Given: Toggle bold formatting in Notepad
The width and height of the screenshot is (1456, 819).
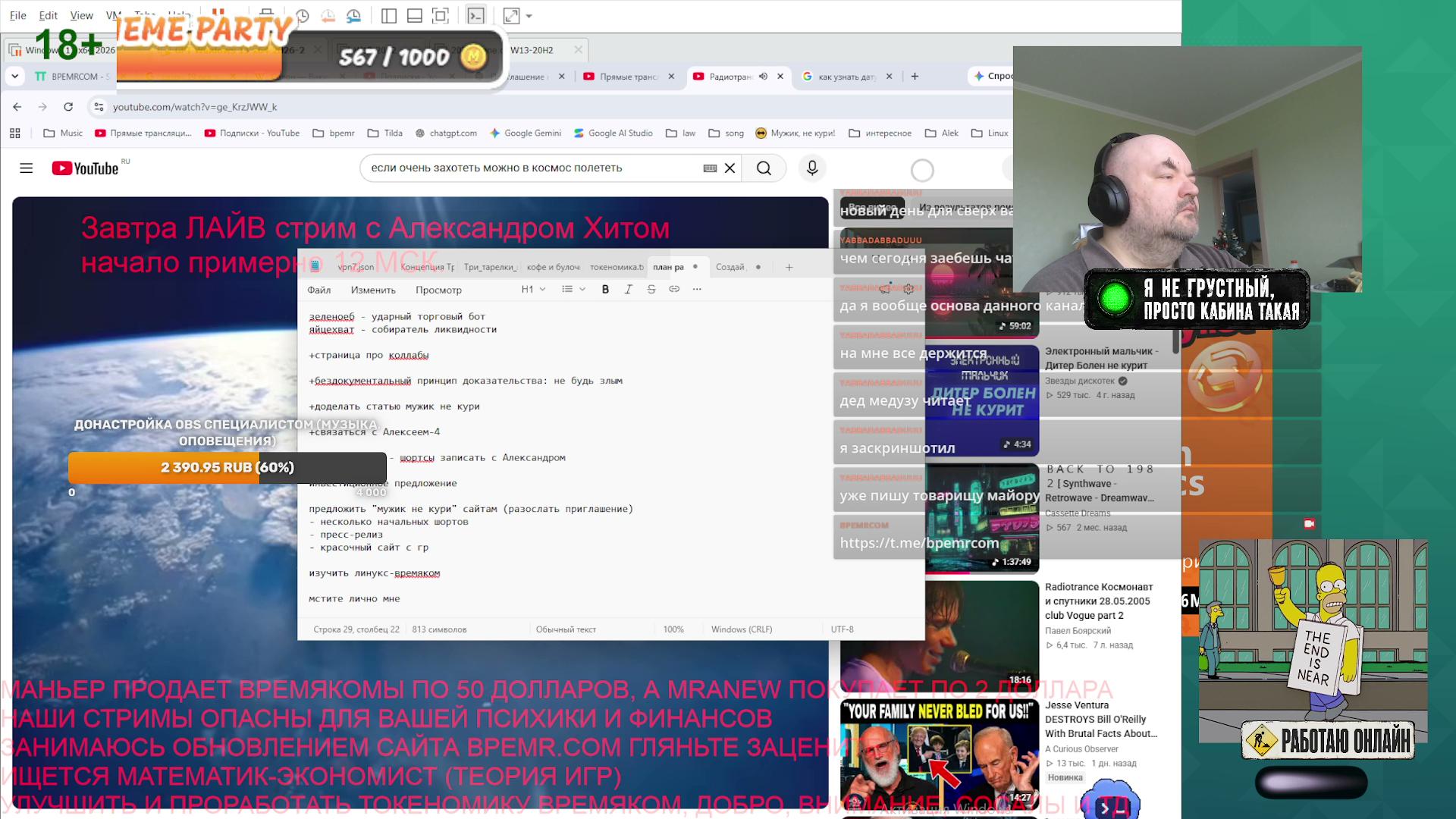Looking at the screenshot, I should (605, 289).
